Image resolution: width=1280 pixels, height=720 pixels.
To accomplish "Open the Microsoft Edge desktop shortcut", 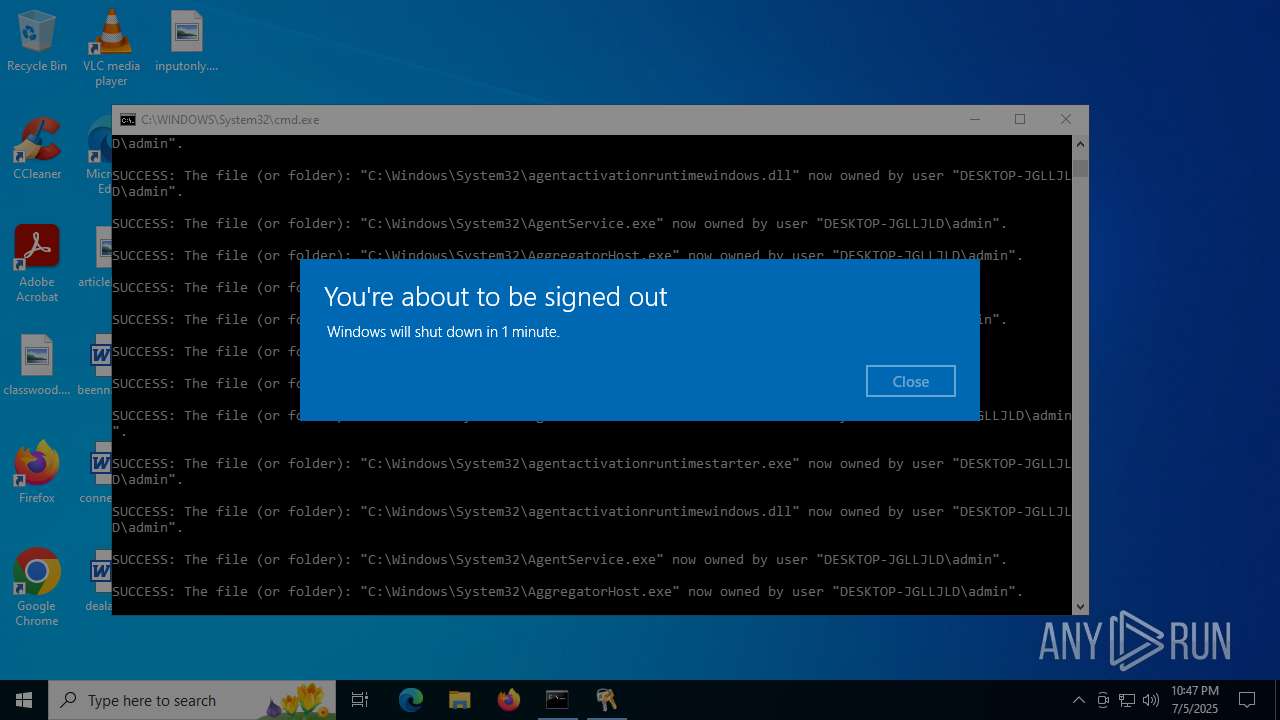I will pos(98,154).
